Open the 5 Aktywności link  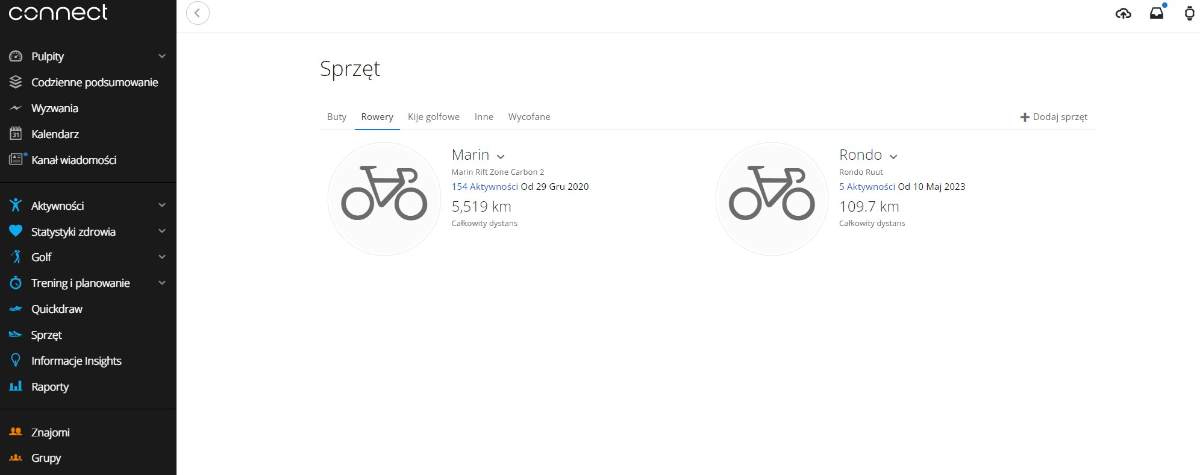pos(868,186)
